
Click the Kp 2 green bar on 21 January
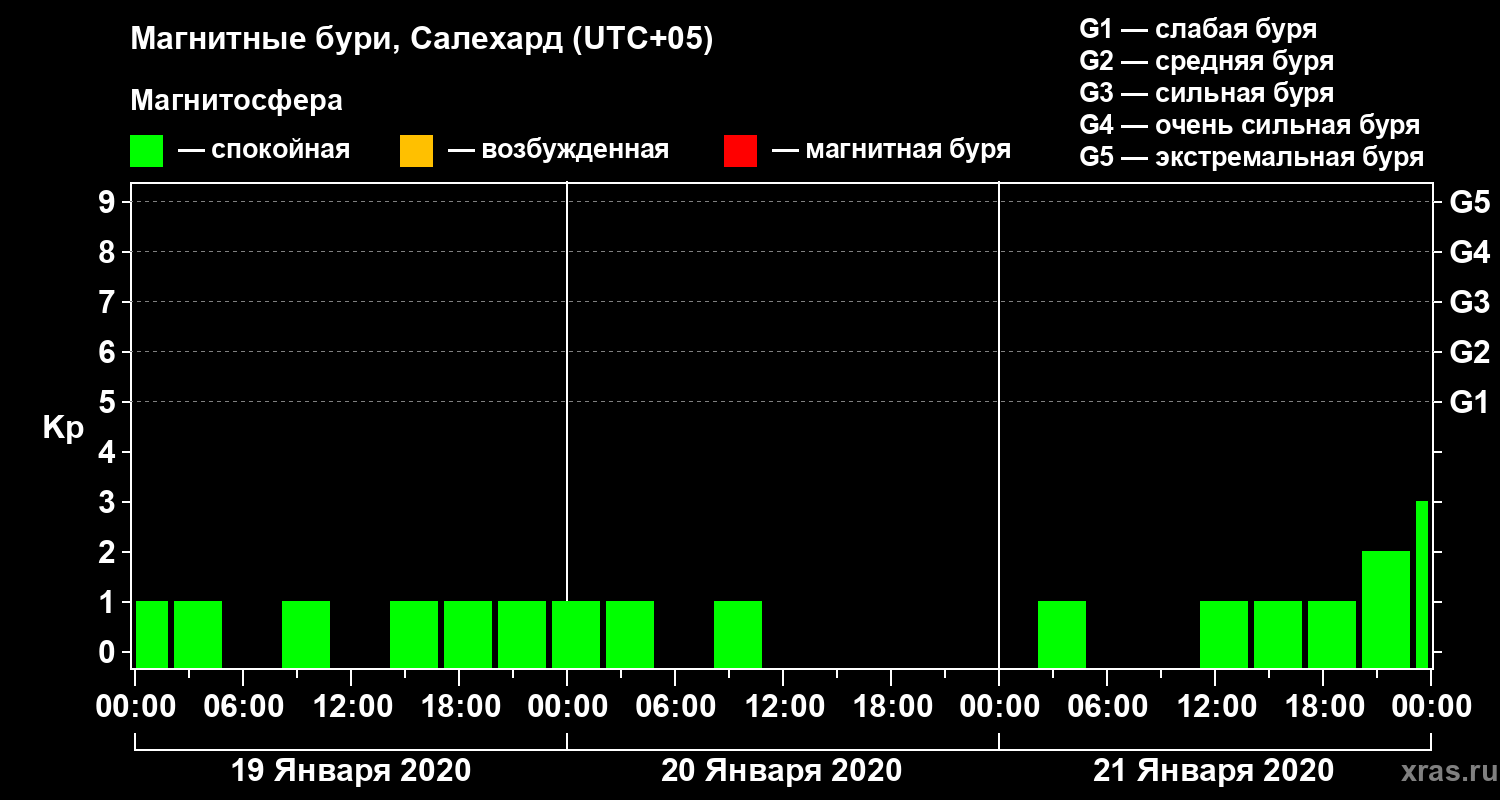pos(1386,609)
